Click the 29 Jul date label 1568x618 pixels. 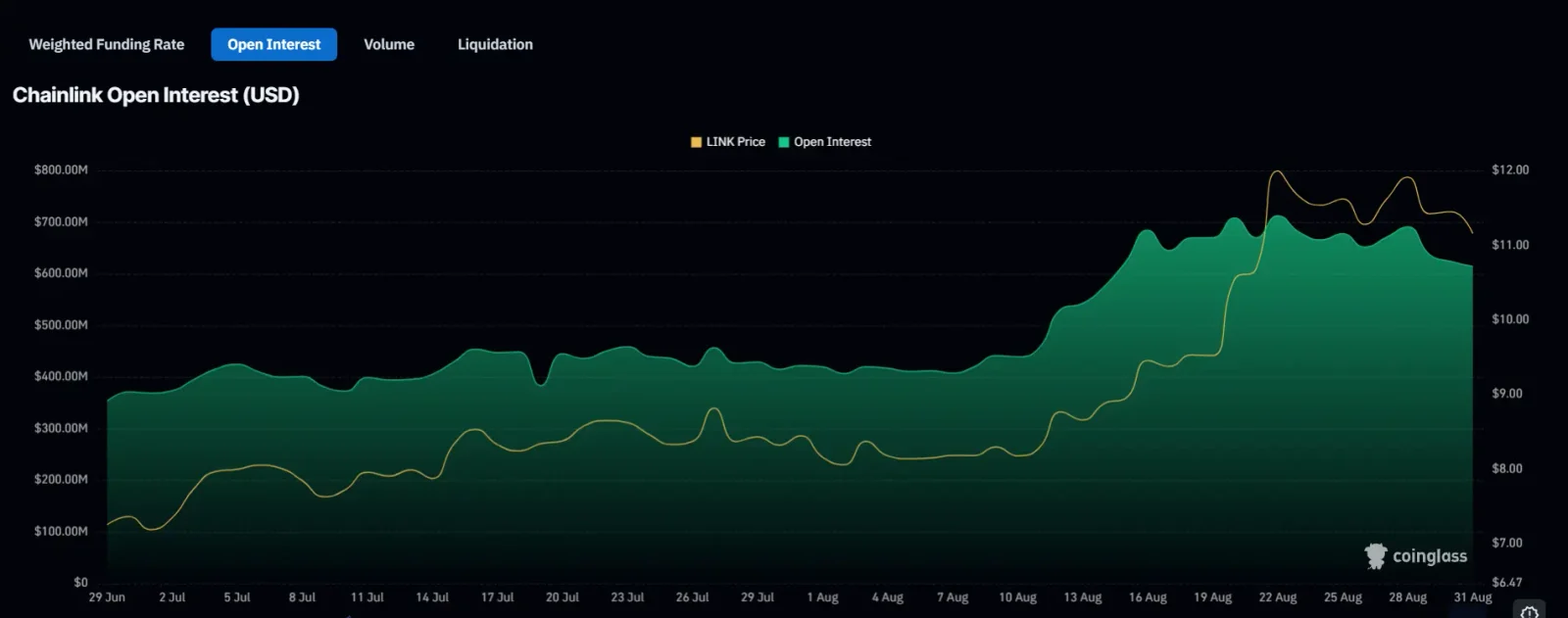[758, 597]
